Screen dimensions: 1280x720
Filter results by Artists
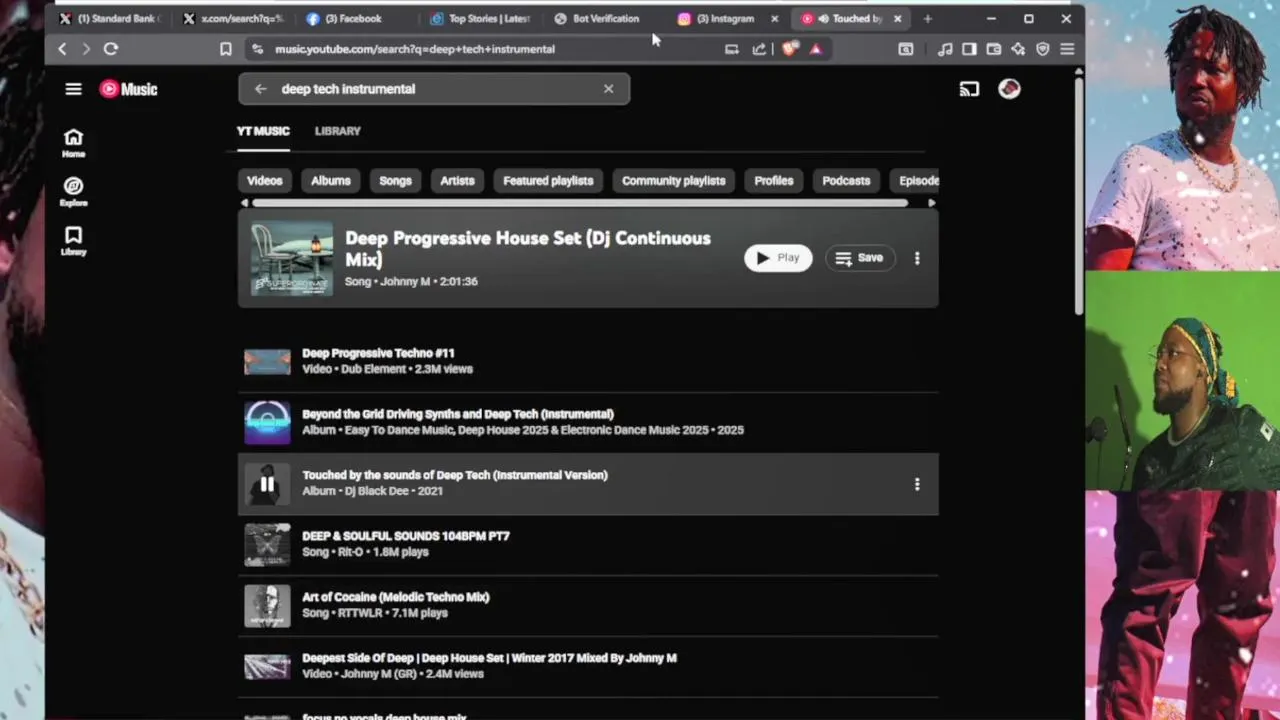pyautogui.click(x=457, y=181)
